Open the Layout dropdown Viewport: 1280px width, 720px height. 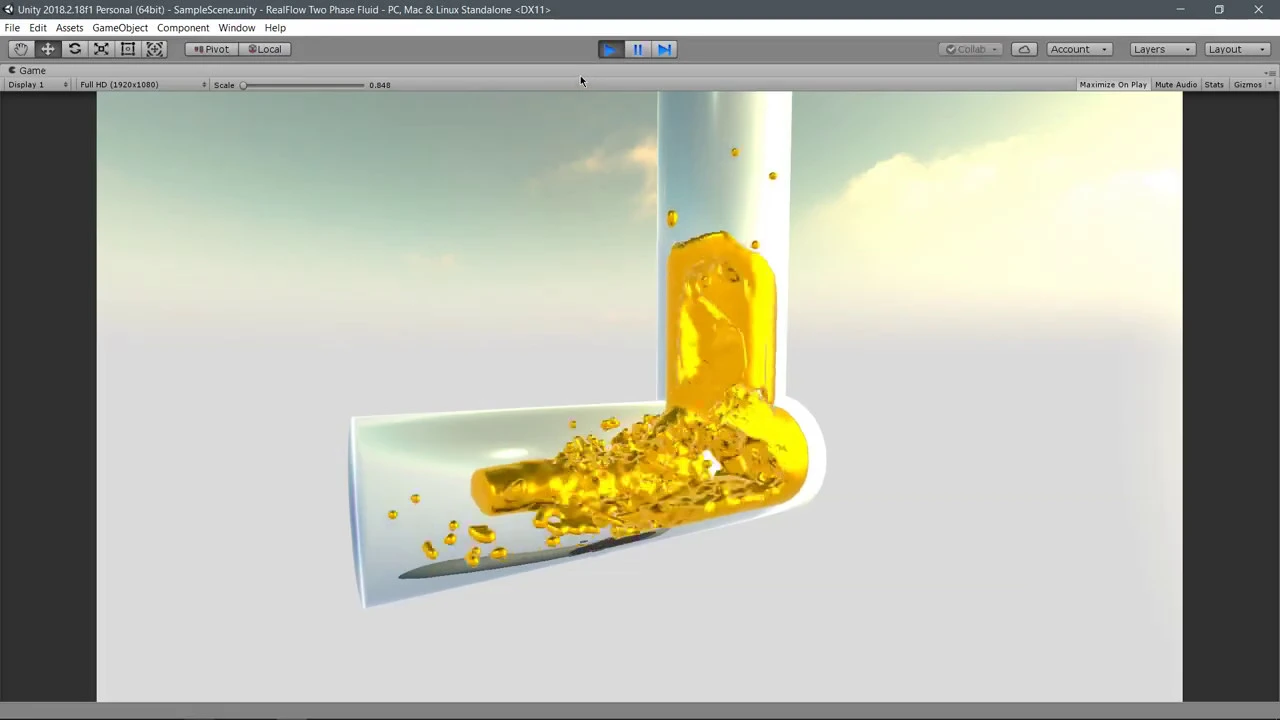click(1238, 49)
